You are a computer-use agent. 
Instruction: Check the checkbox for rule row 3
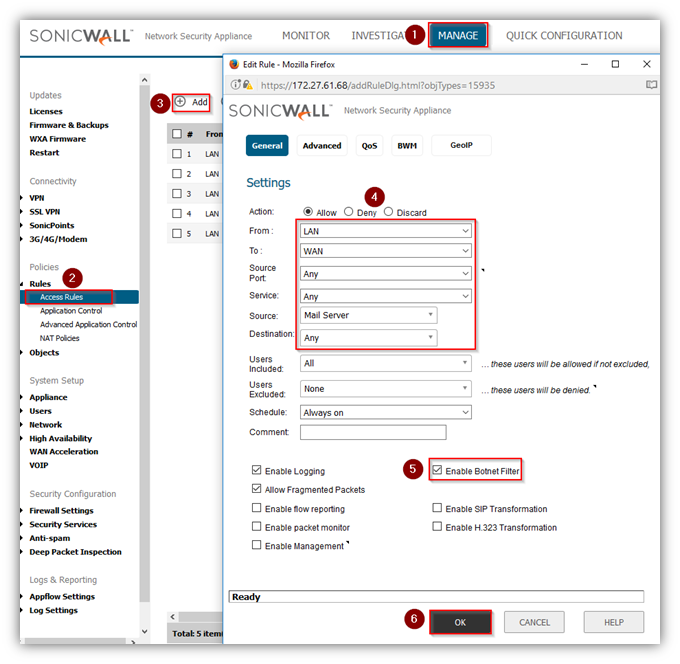177,193
